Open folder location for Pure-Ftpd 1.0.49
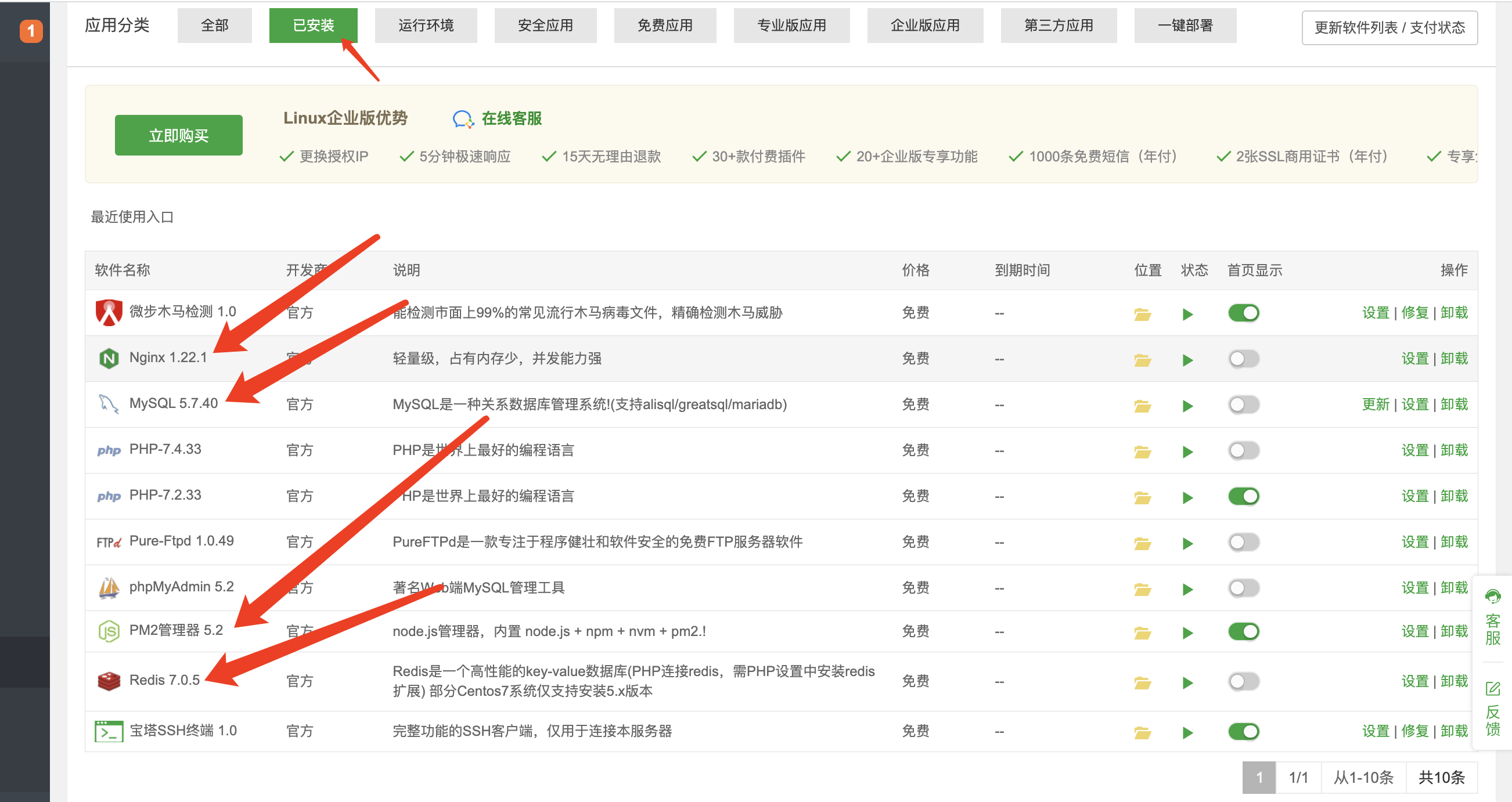Screen dimensions: 1512x802 [x=1142, y=543]
